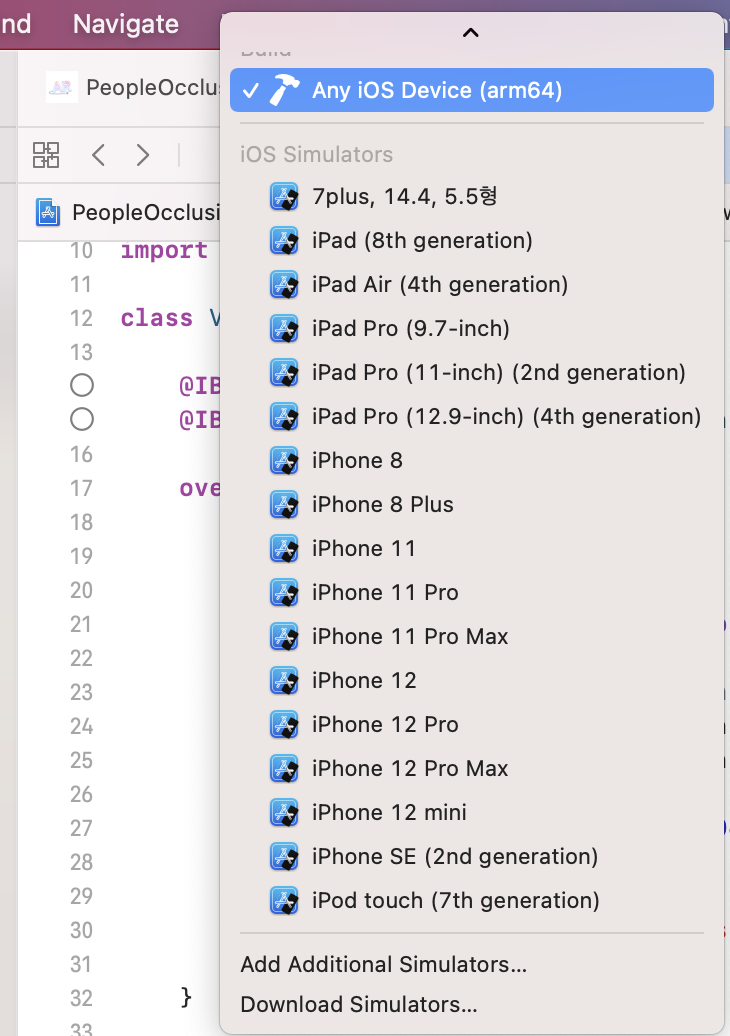The image size is (730, 1036).
Task: Open the related items grid icon
Action: click(46, 155)
